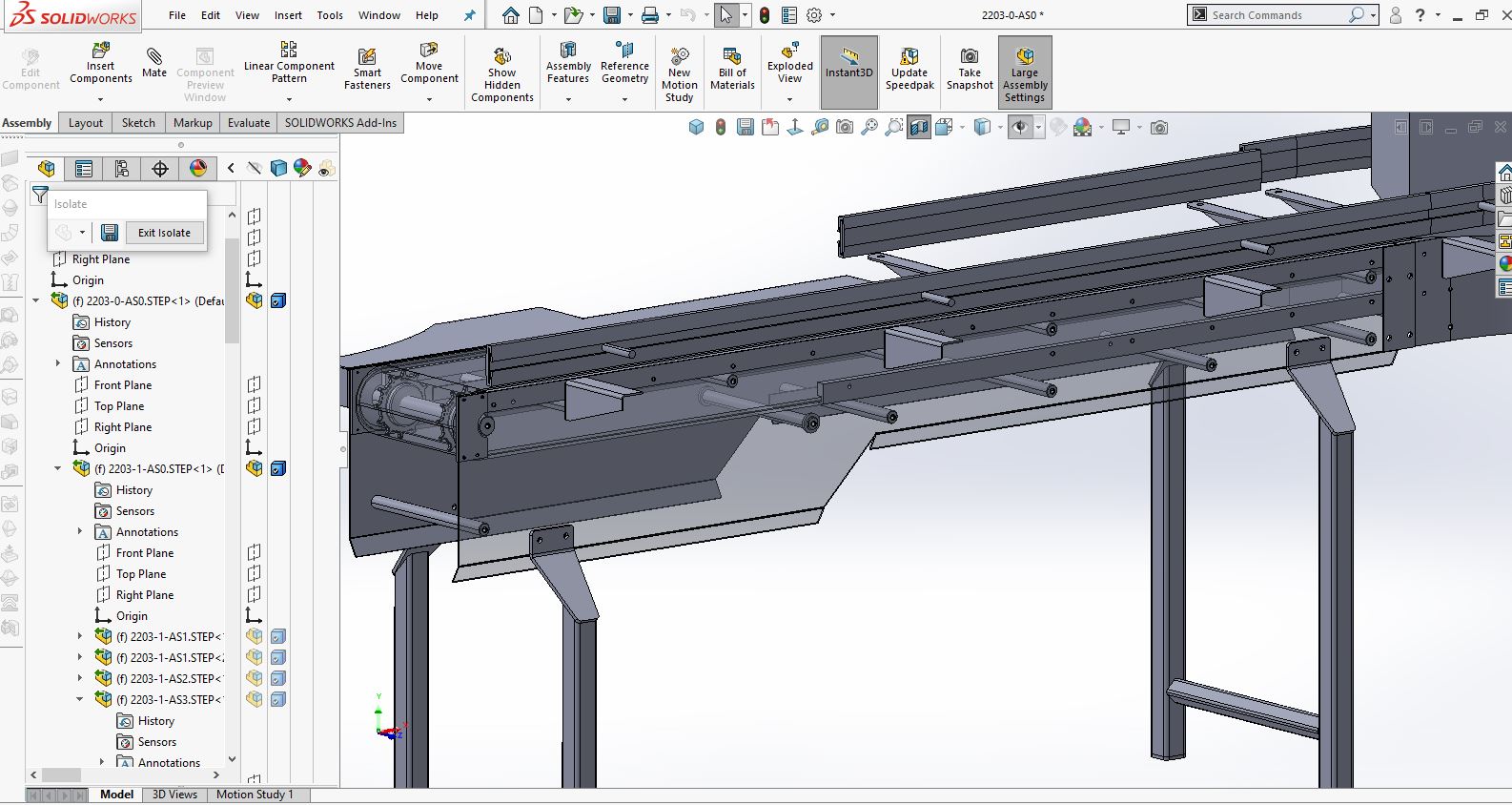Create an Exploded View
The width and height of the screenshot is (1512, 805).
pyautogui.click(x=790, y=63)
